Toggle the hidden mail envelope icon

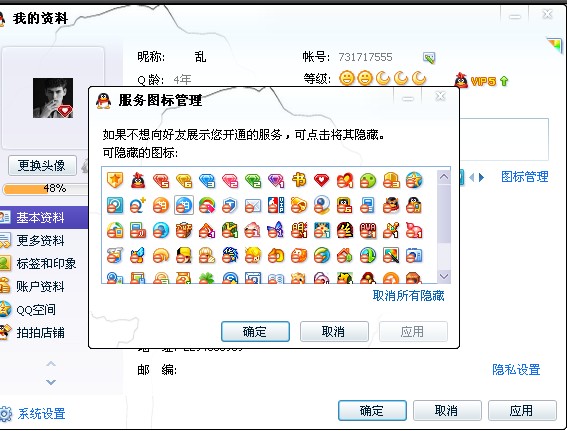coord(253,205)
